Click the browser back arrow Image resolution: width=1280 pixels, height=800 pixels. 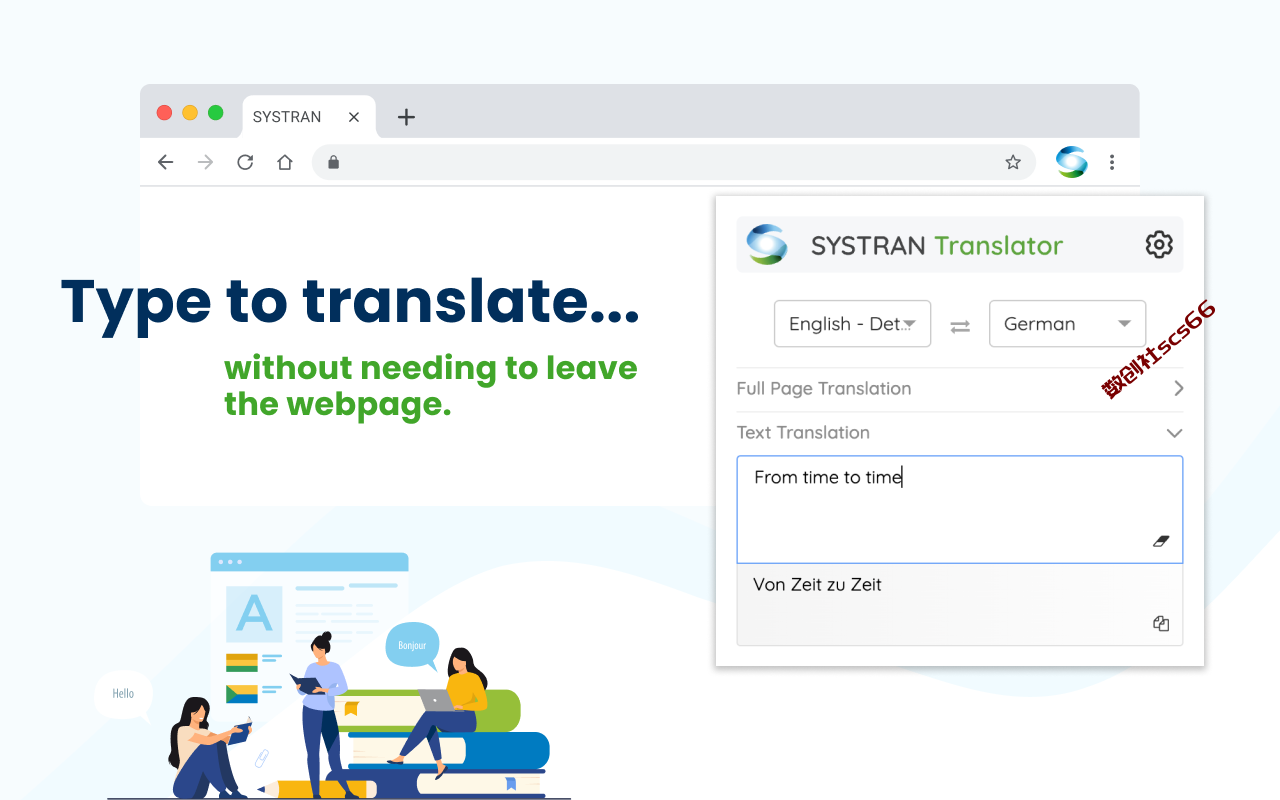[166, 162]
